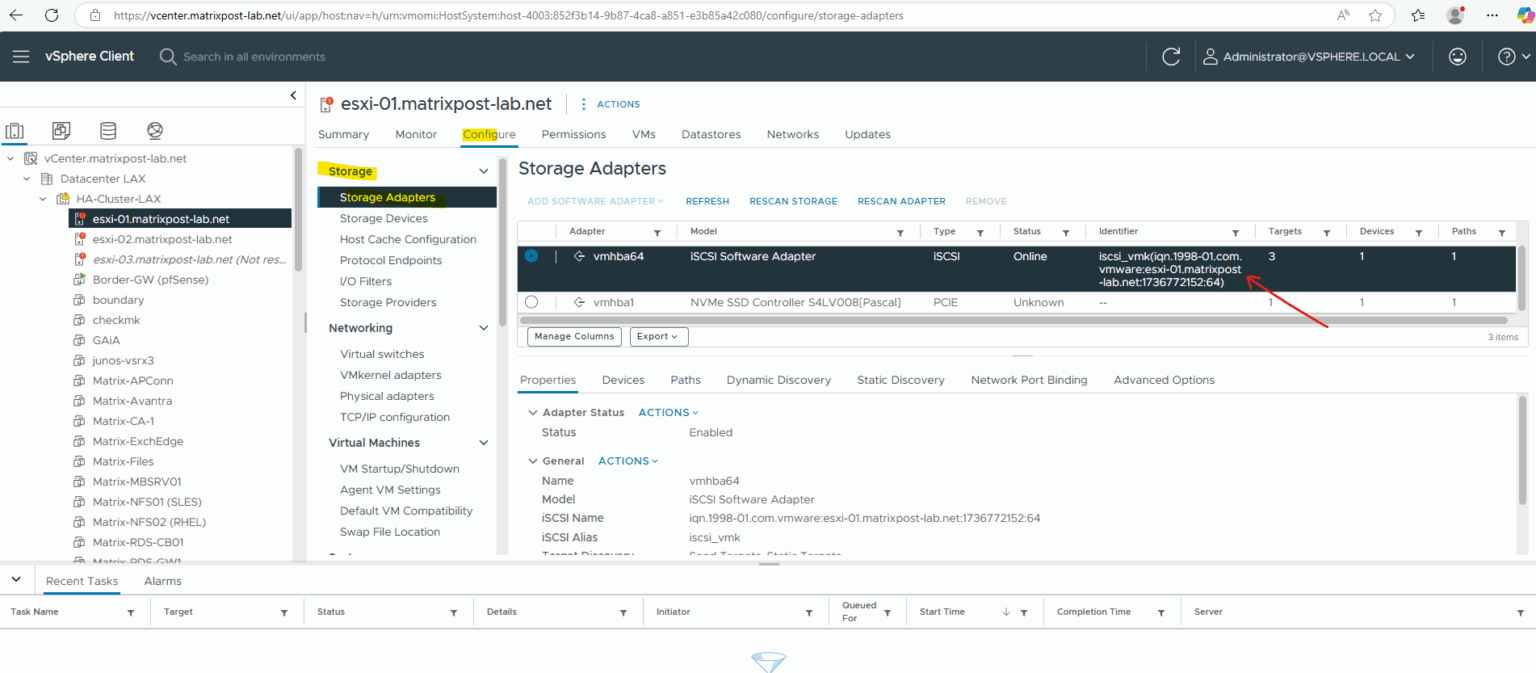Open the help question mark icon
Image resolution: width=1536 pixels, height=673 pixels.
tap(1506, 56)
